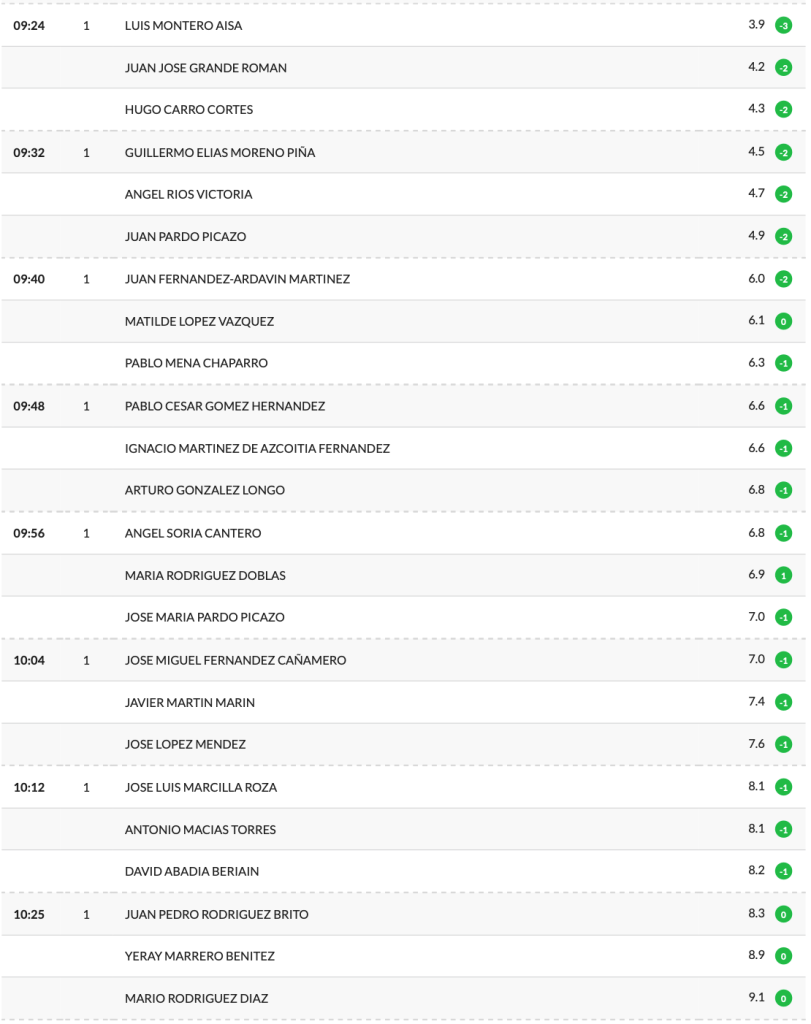Click the green badge for Hugo Carro Cortes
811x1024 pixels.
click(x=783, y=110)
